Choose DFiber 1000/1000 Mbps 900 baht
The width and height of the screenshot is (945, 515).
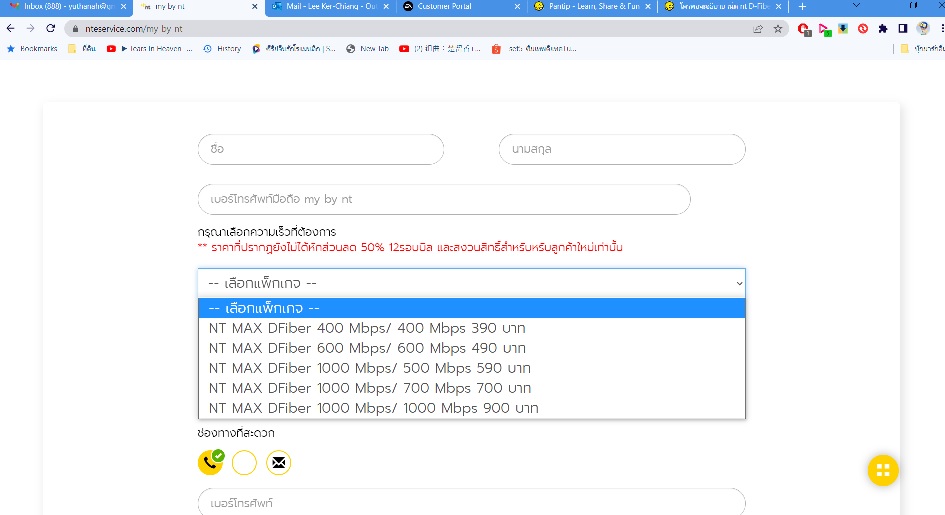[x=471, y=408]
